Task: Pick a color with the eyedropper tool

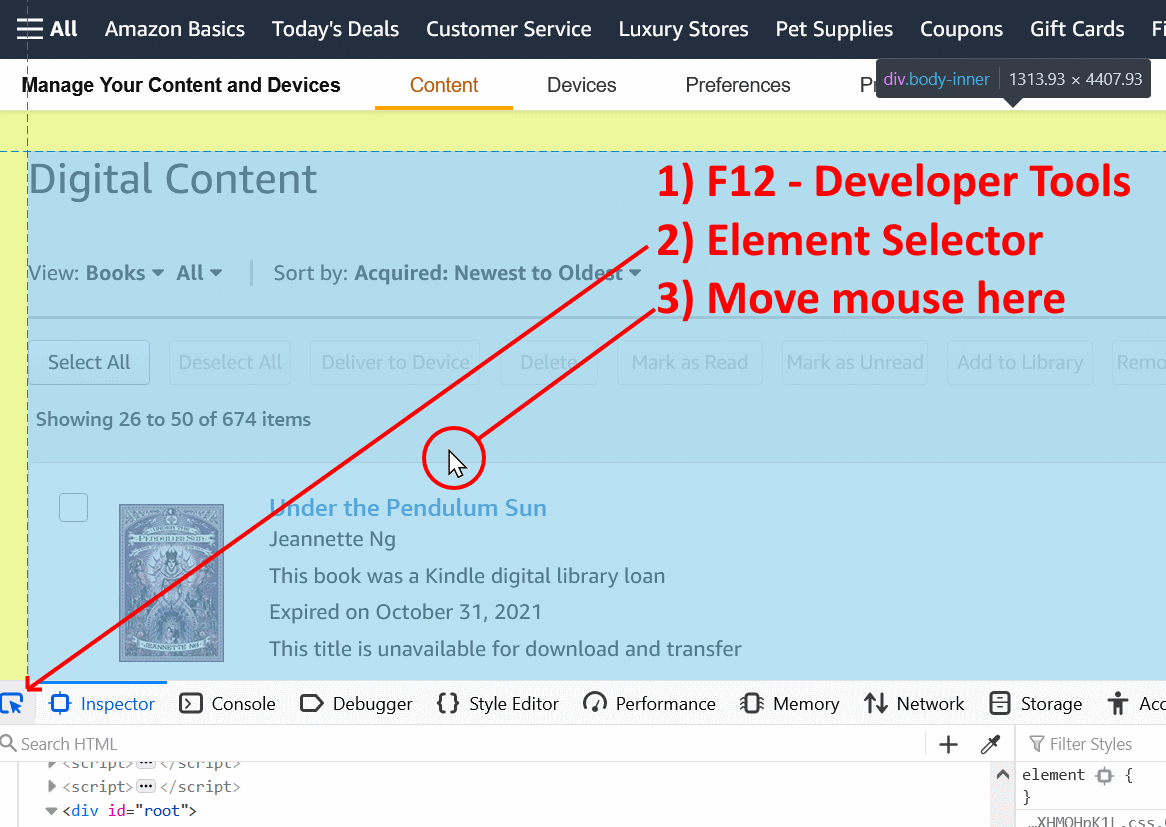Action: click(990, 744)
